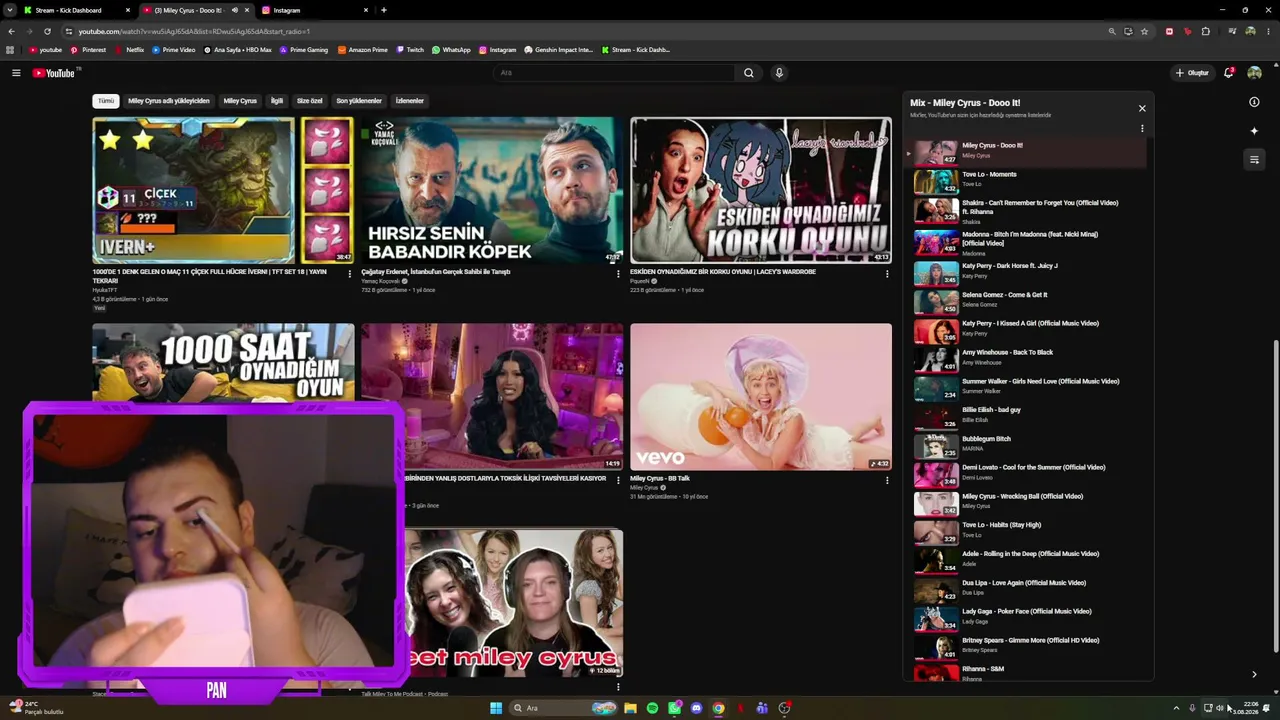Open the Prime Gaming bookmark

tap(304, 50)
